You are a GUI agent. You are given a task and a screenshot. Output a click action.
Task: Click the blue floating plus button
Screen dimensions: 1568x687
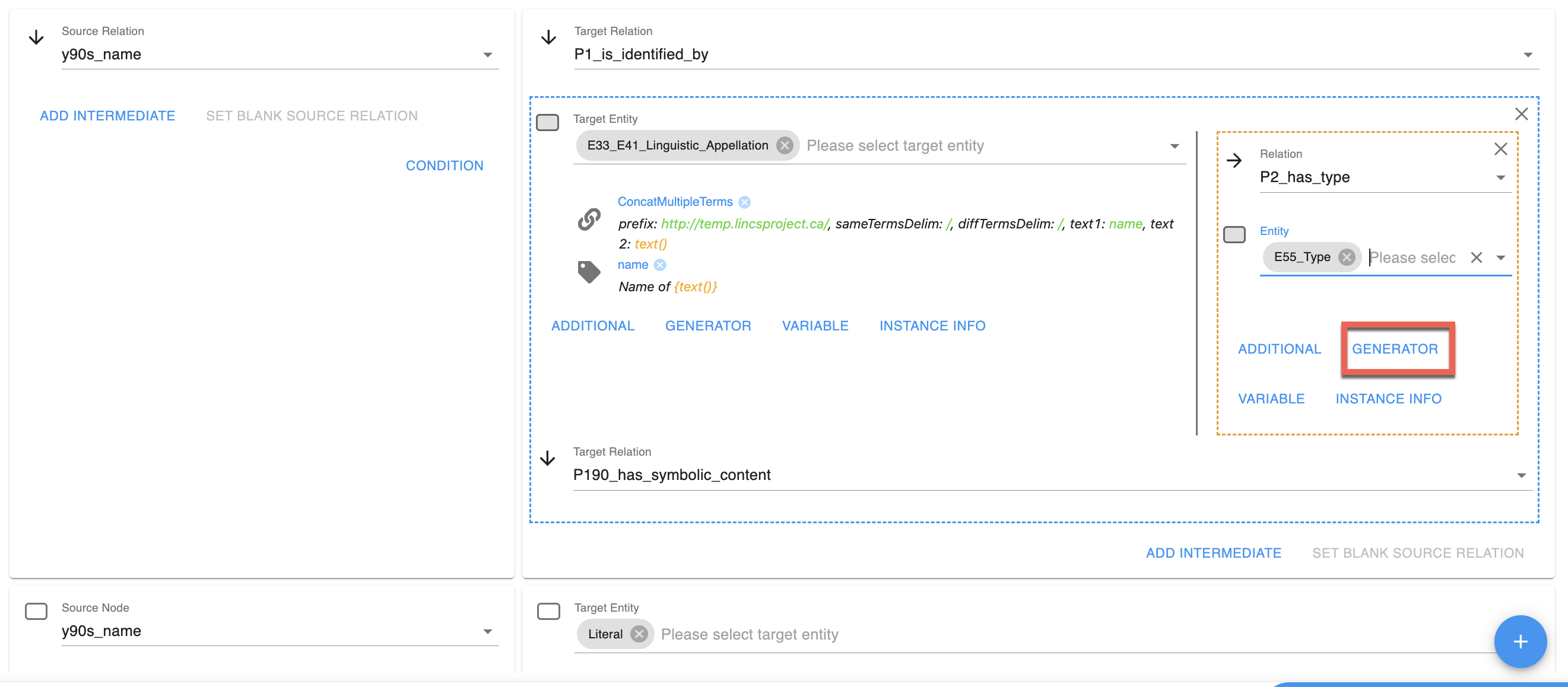click(1519, 641)
